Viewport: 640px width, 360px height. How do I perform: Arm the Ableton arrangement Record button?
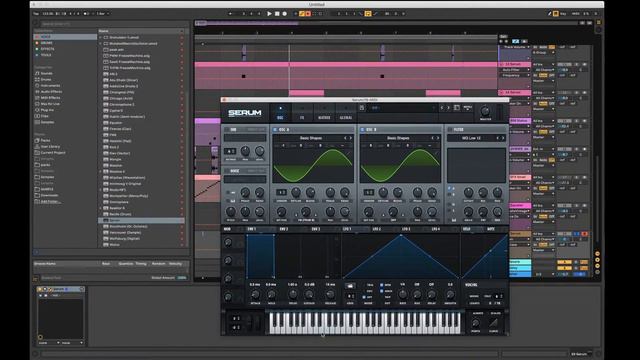284,13
